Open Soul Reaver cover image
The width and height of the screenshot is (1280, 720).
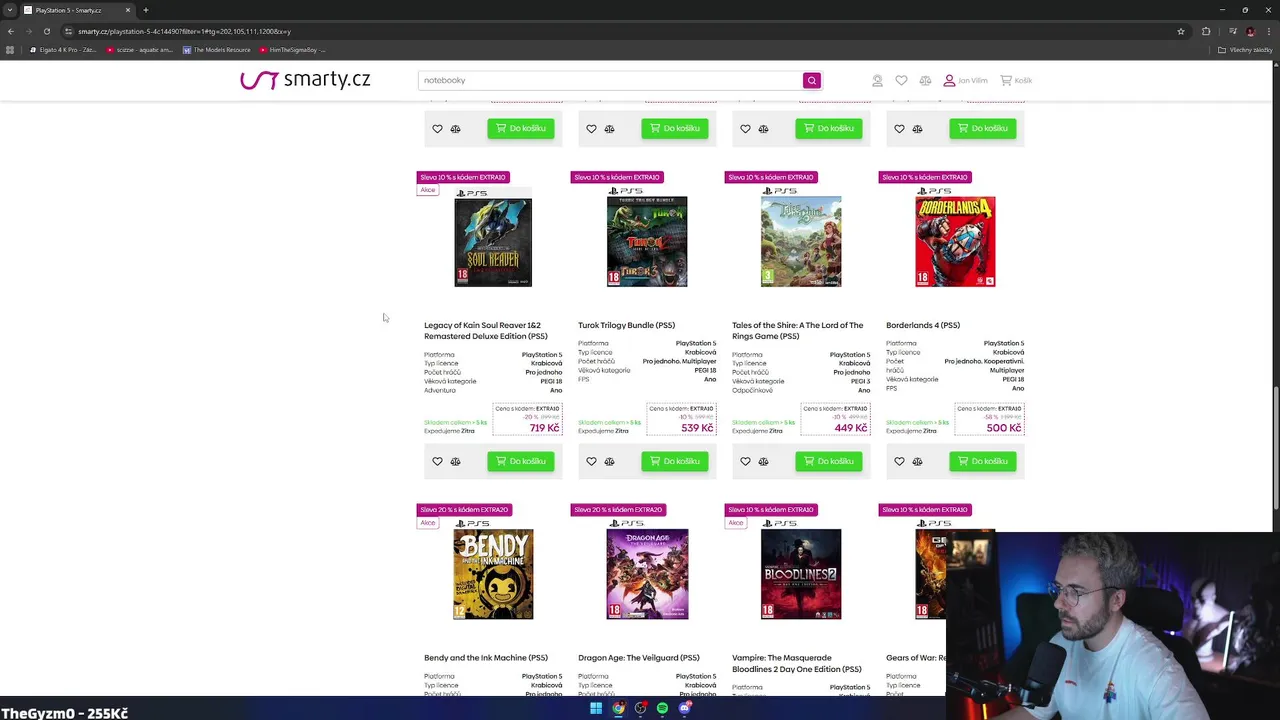(493, 238)
